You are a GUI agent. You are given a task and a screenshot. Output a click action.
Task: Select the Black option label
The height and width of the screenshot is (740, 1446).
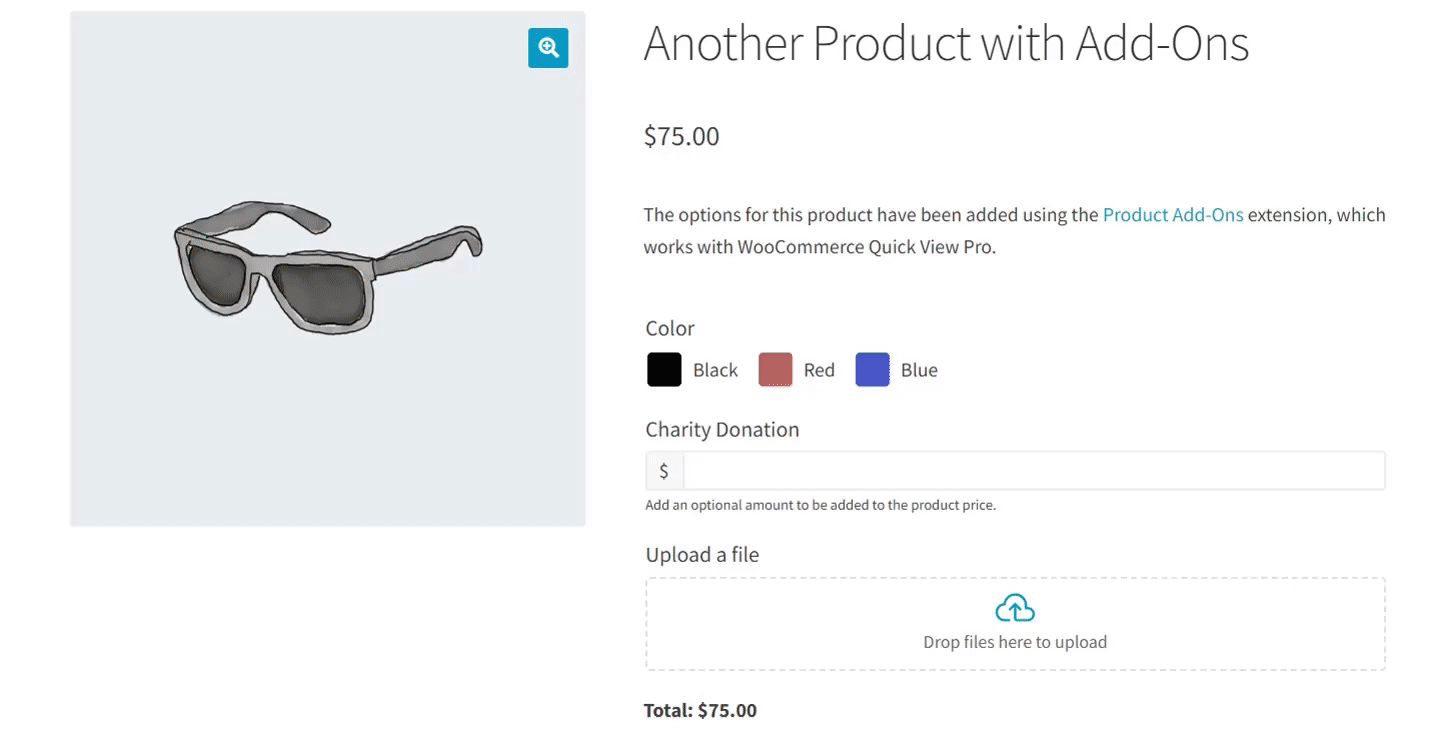pyautogui.click(x=715, y=370)
